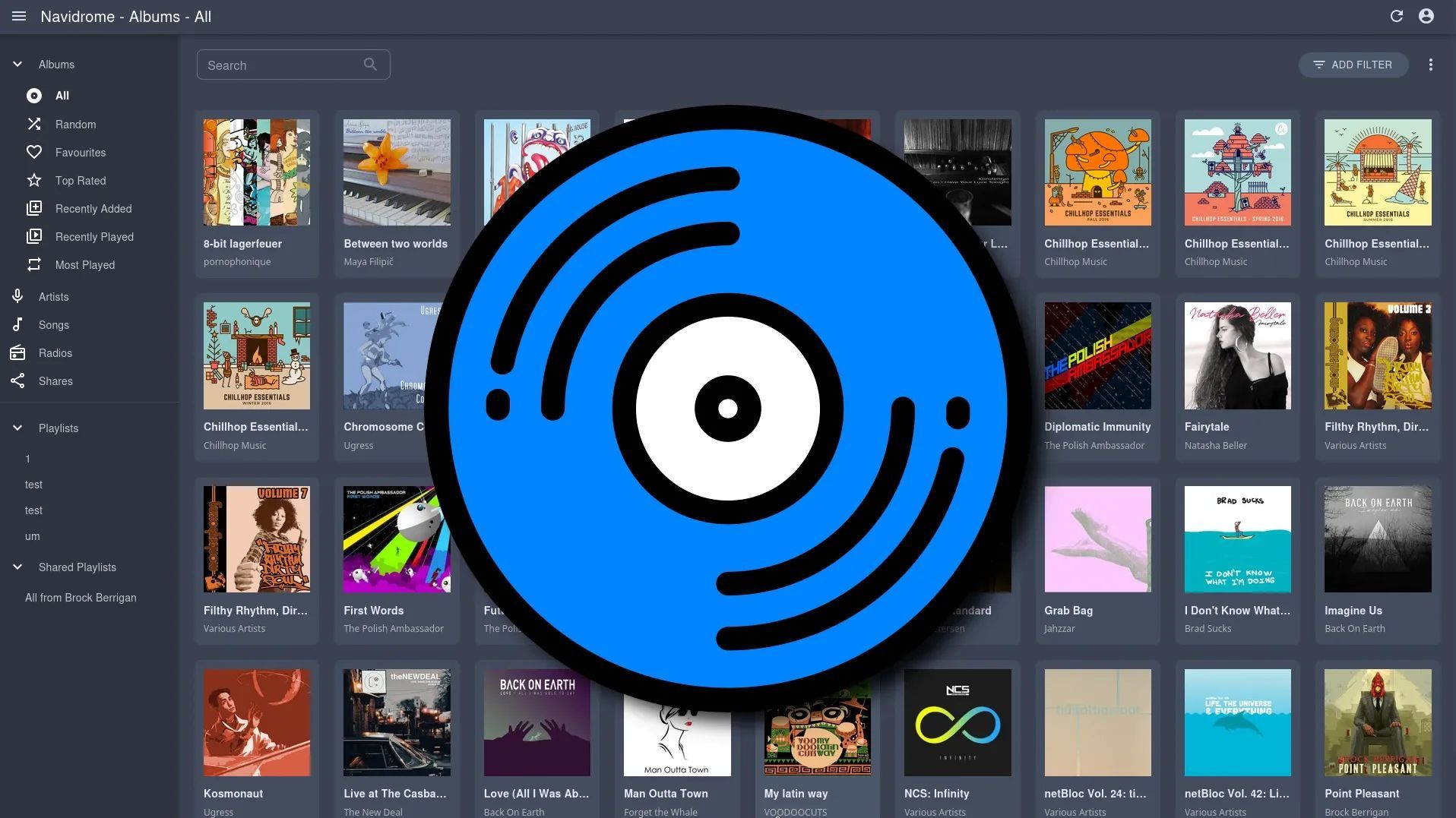Collapse the Albums section
The image size is (1456, 818).
(17, 64)
